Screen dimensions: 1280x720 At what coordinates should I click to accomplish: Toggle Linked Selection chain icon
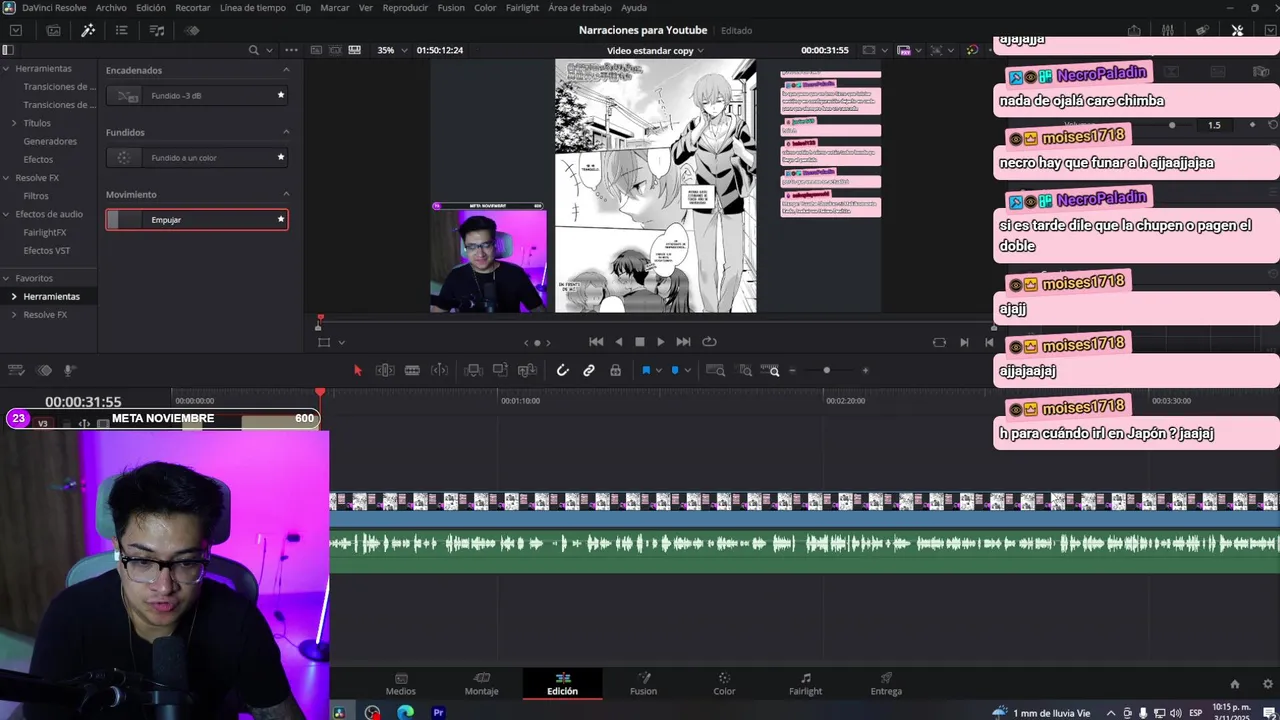coord(589,370)
